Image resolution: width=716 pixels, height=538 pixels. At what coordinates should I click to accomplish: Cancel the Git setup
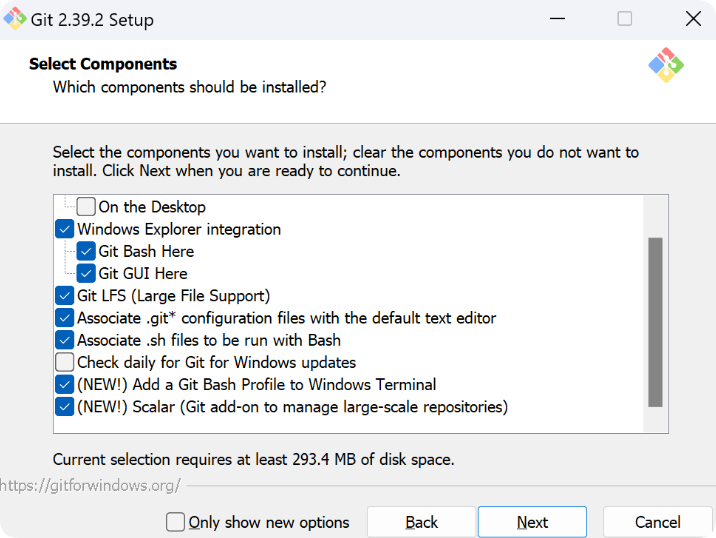[x=658, y=522]
